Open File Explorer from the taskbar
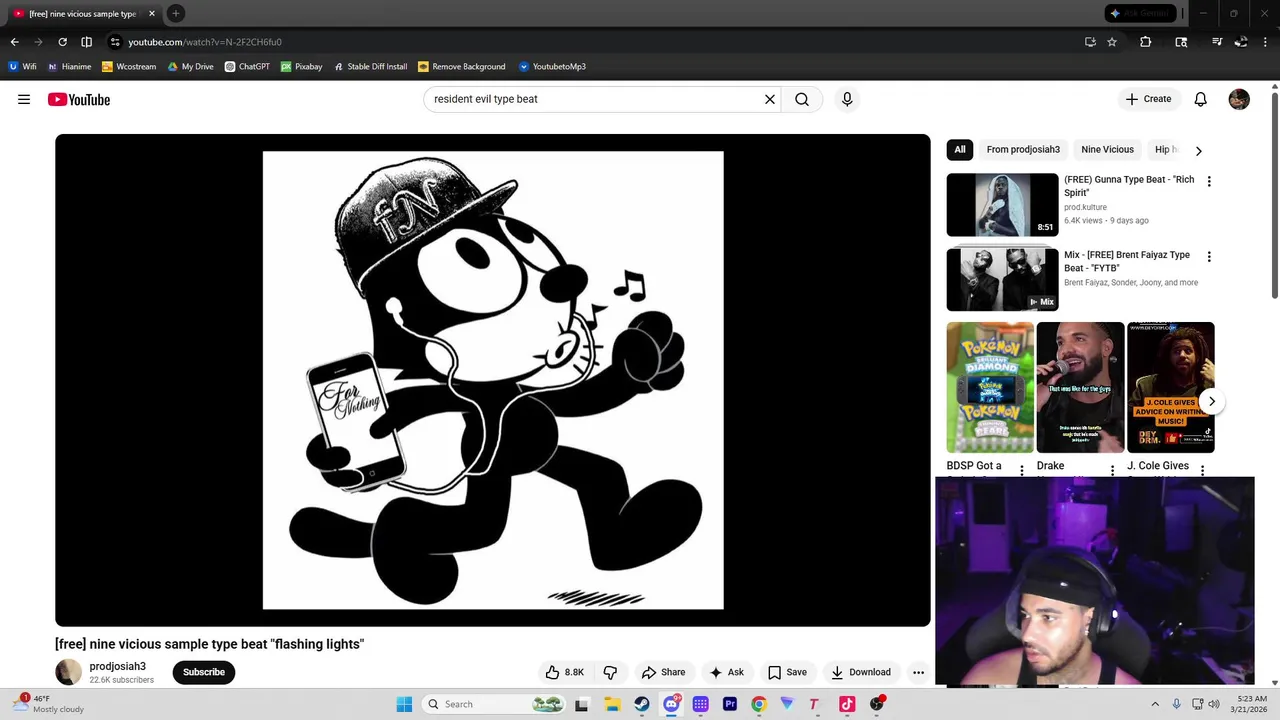This screenshot has height=720, width=1280. 612,704
